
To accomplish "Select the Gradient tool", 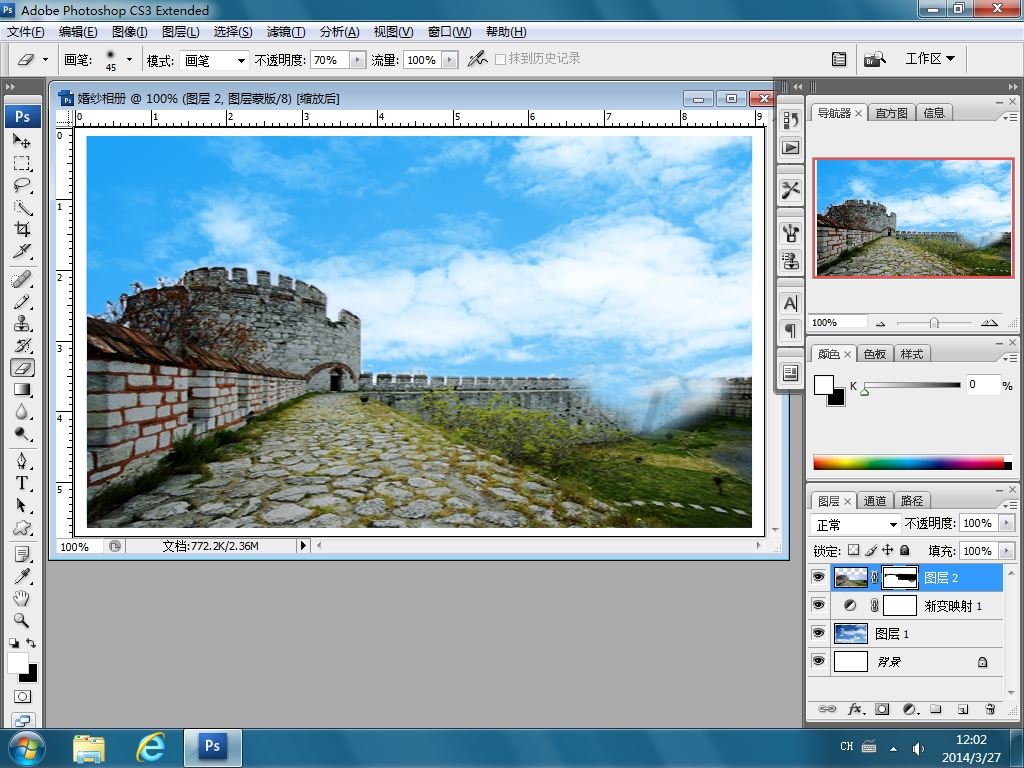I will coord(22,390).
